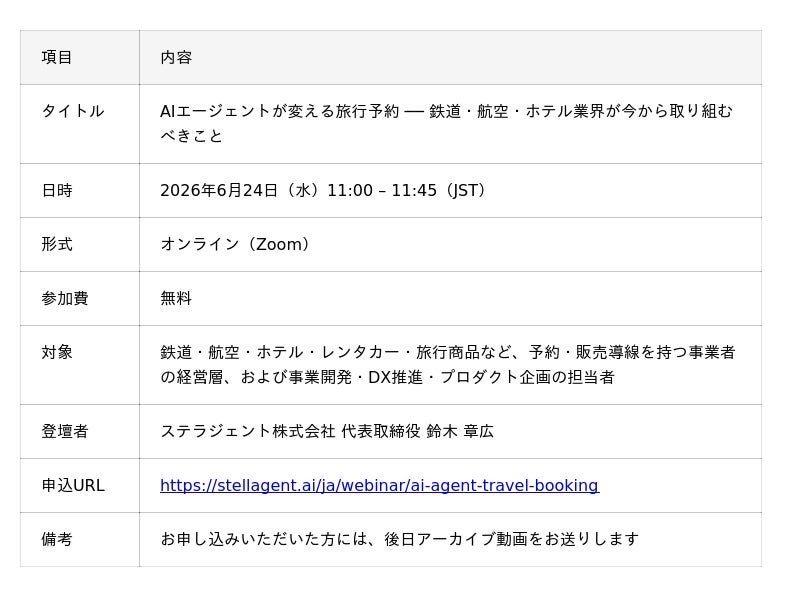Click the オンライン（Zoom） cell
The image size is (800, 597).
pos(451,244)
